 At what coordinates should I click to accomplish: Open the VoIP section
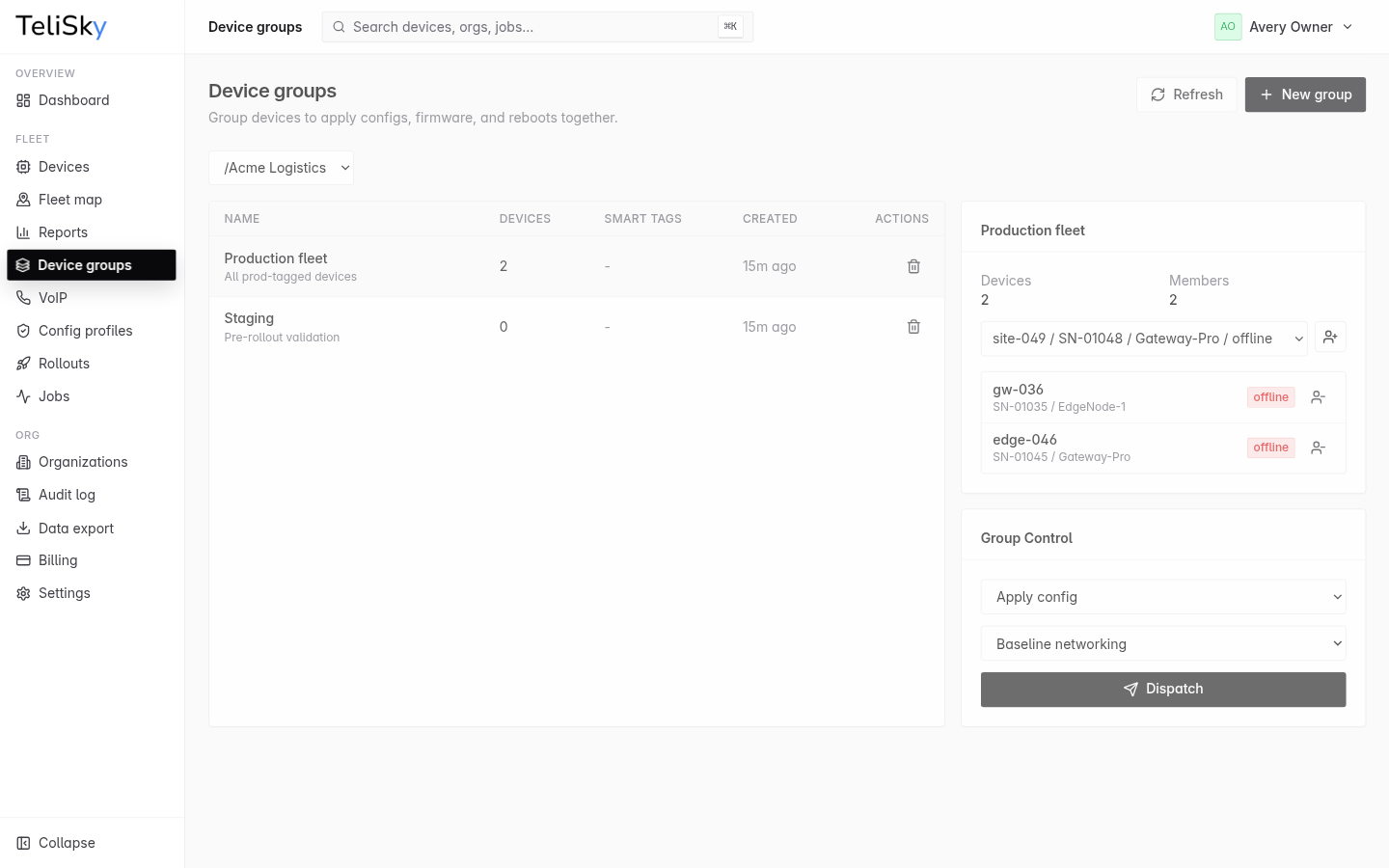(x=92, y=298)
